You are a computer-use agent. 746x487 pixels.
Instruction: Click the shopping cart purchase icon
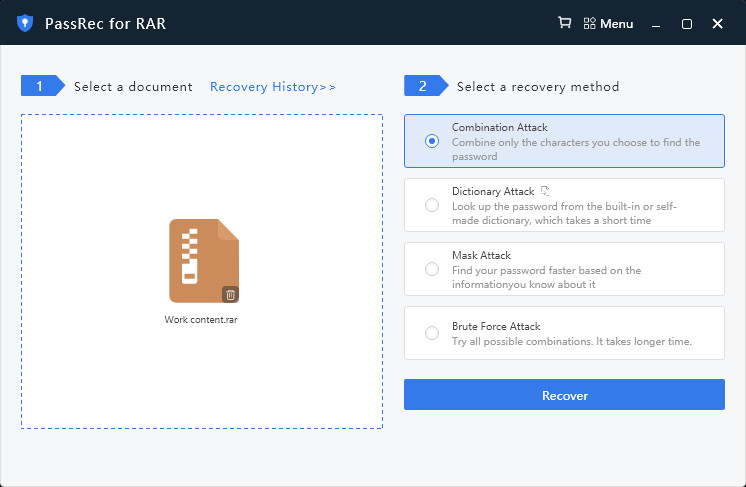[564, 22]
